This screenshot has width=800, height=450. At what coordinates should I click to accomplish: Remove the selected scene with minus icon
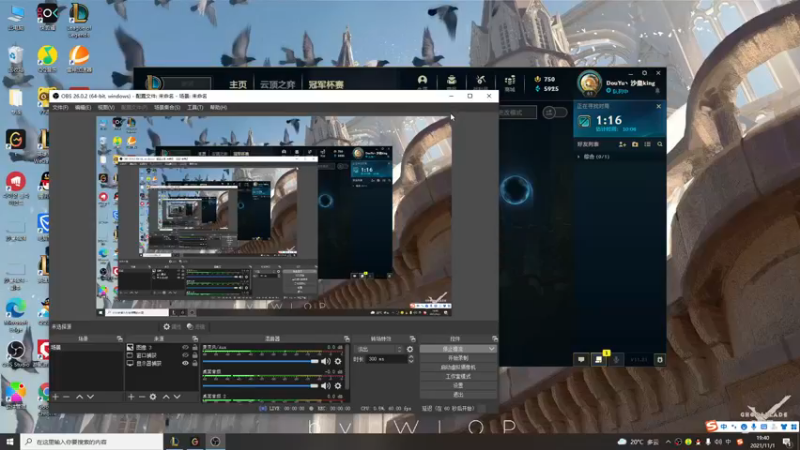click(66, 396)
